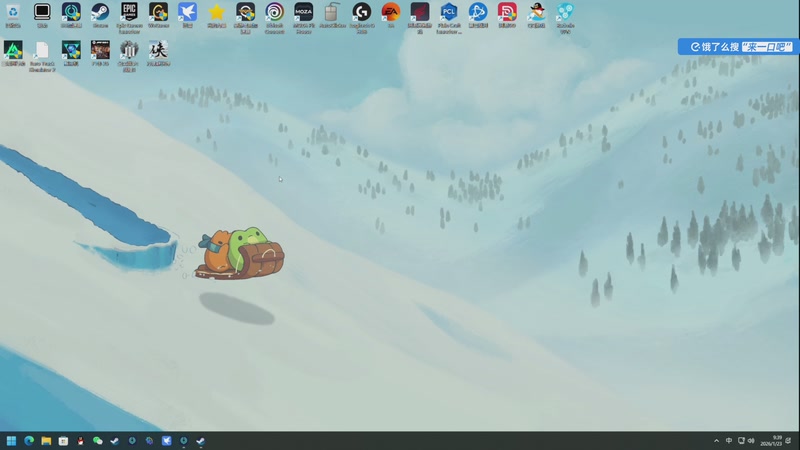Open the dark red wing logo shortcut
Viewport: 800px width, 450px height.
(420, 18)
